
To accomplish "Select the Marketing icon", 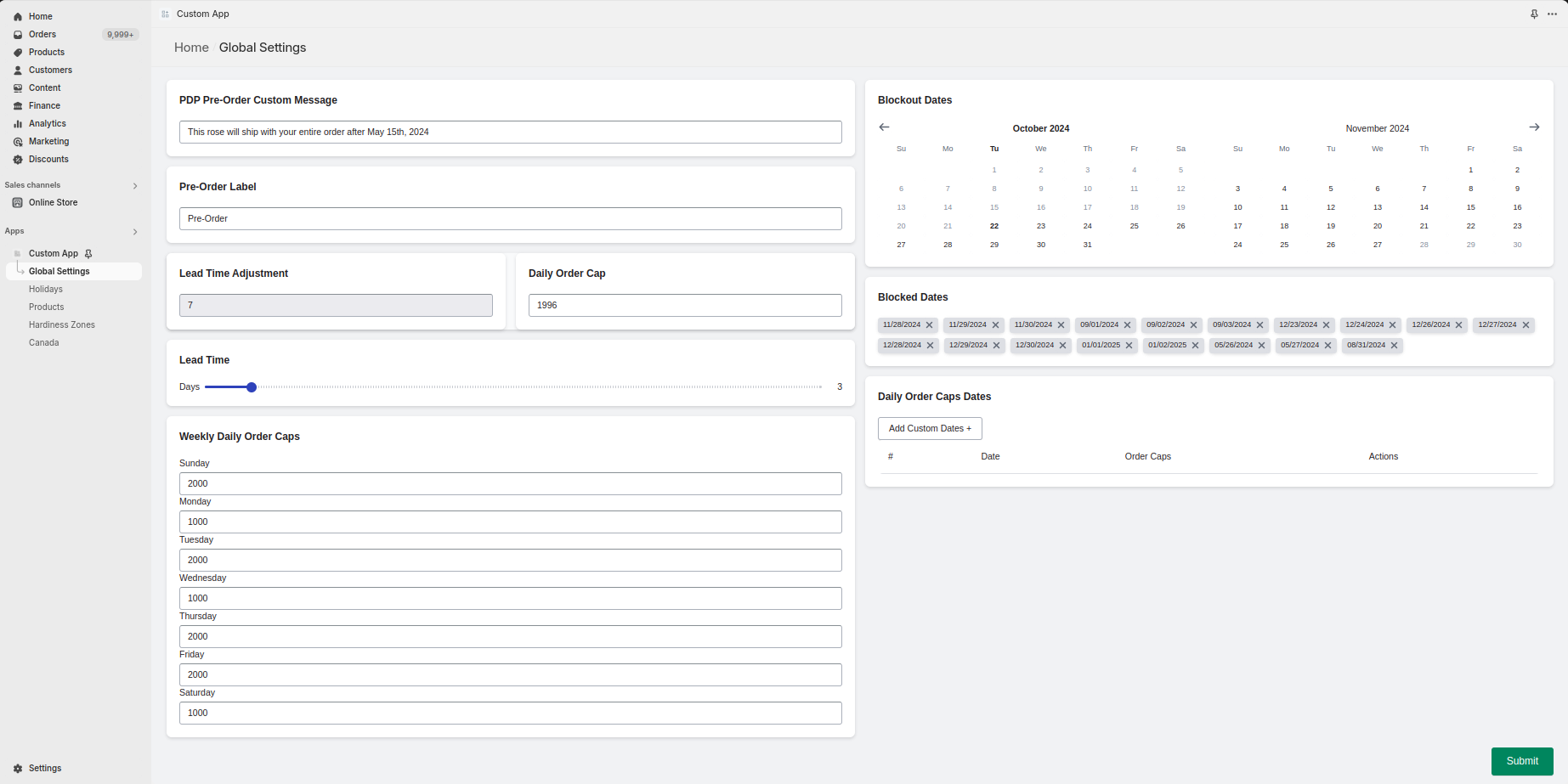I will coord(19,141).
